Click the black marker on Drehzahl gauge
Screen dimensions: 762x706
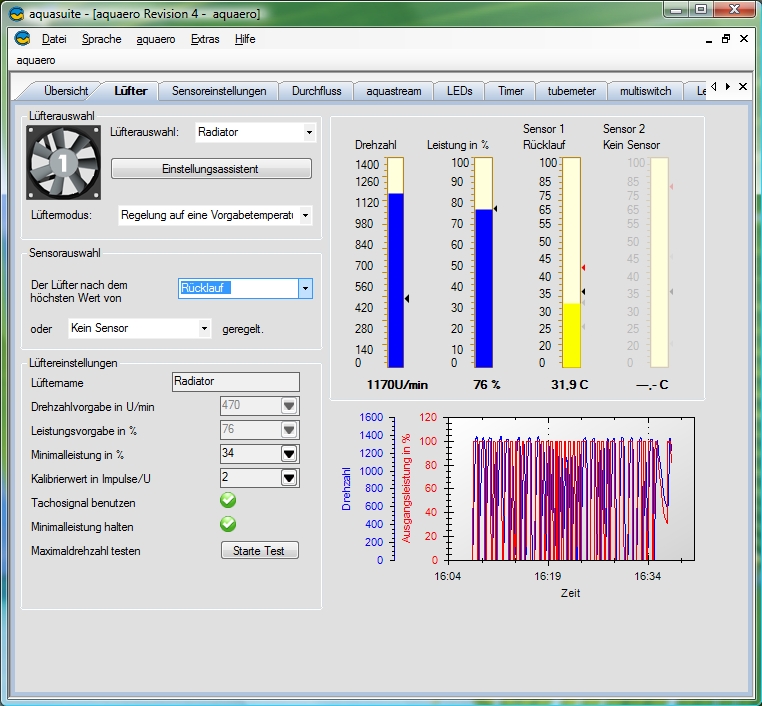click(x=407, y=298)
